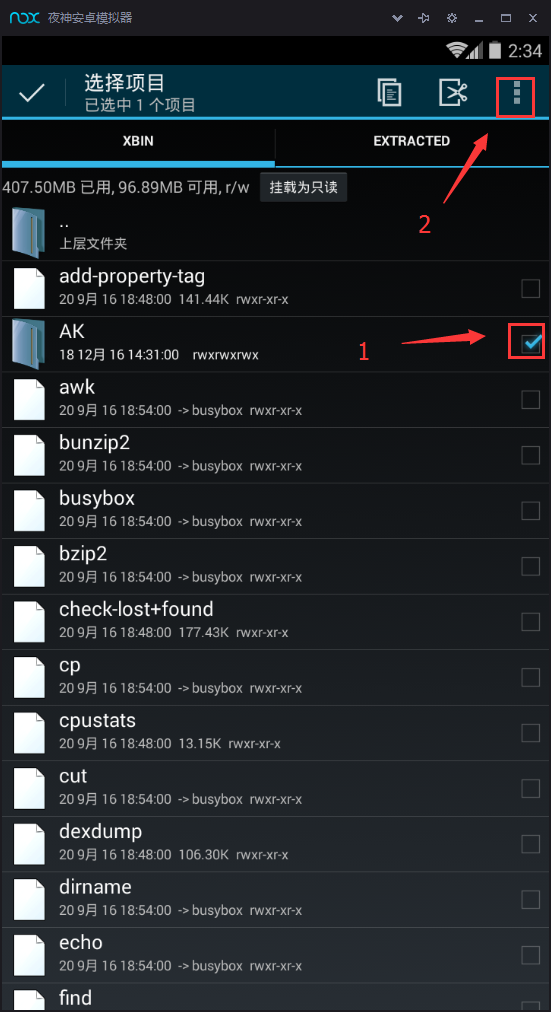The height and width of the screenshot is (1012, 551).
Task: Tap the mount as read-only button
Action: point(303,188)
